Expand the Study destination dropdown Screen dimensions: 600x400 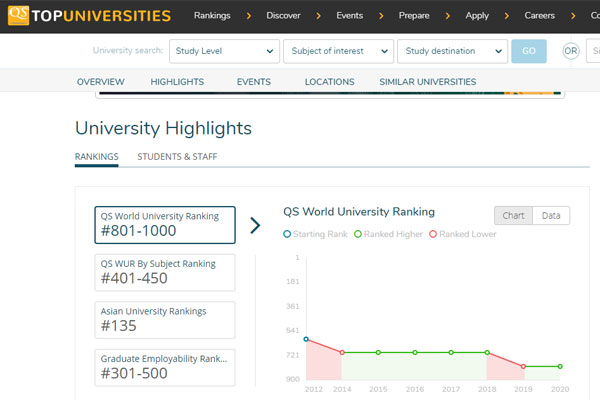pyautogui.click(x=453, y=51)
